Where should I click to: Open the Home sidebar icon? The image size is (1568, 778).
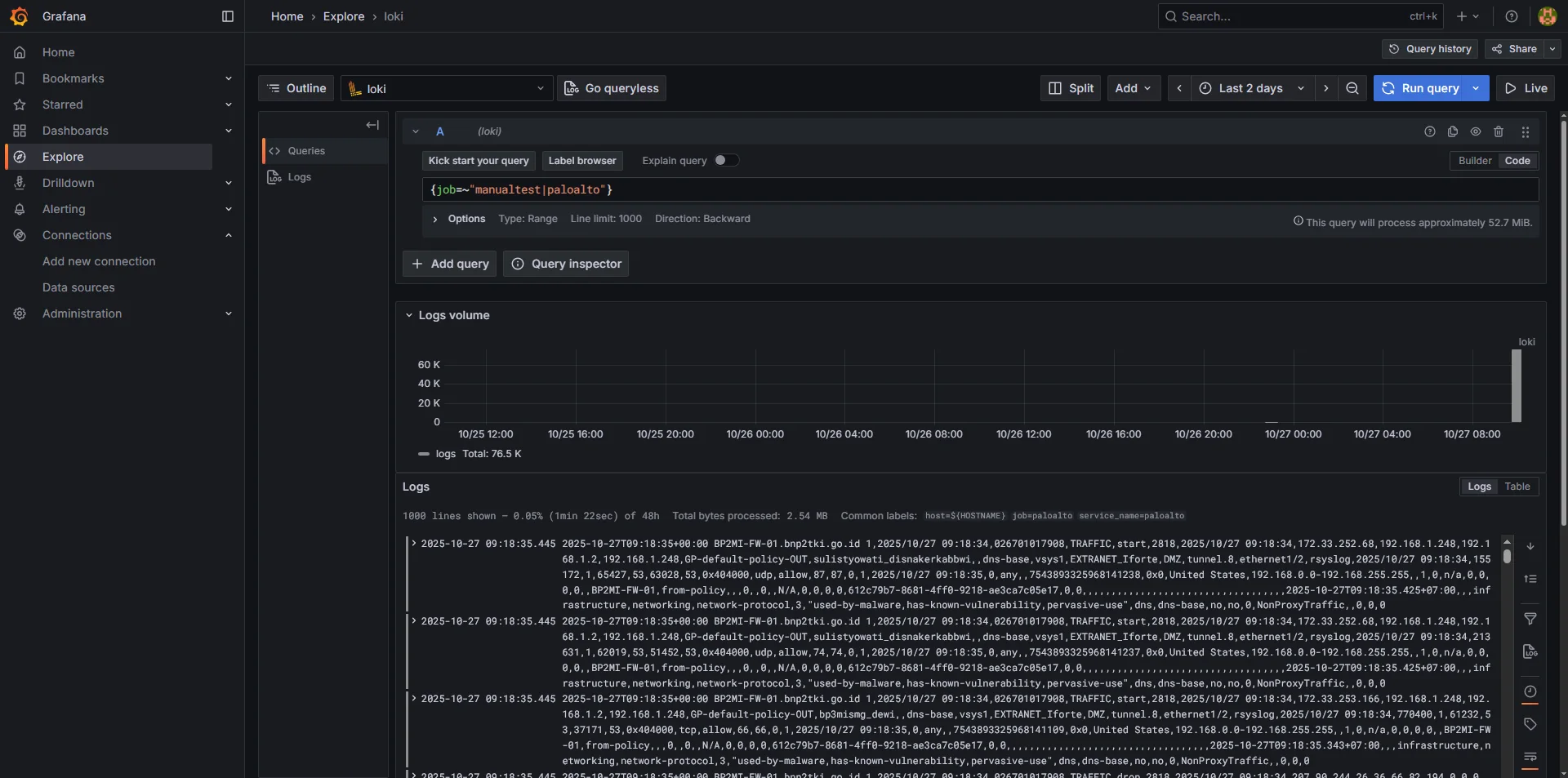(20, 52)
